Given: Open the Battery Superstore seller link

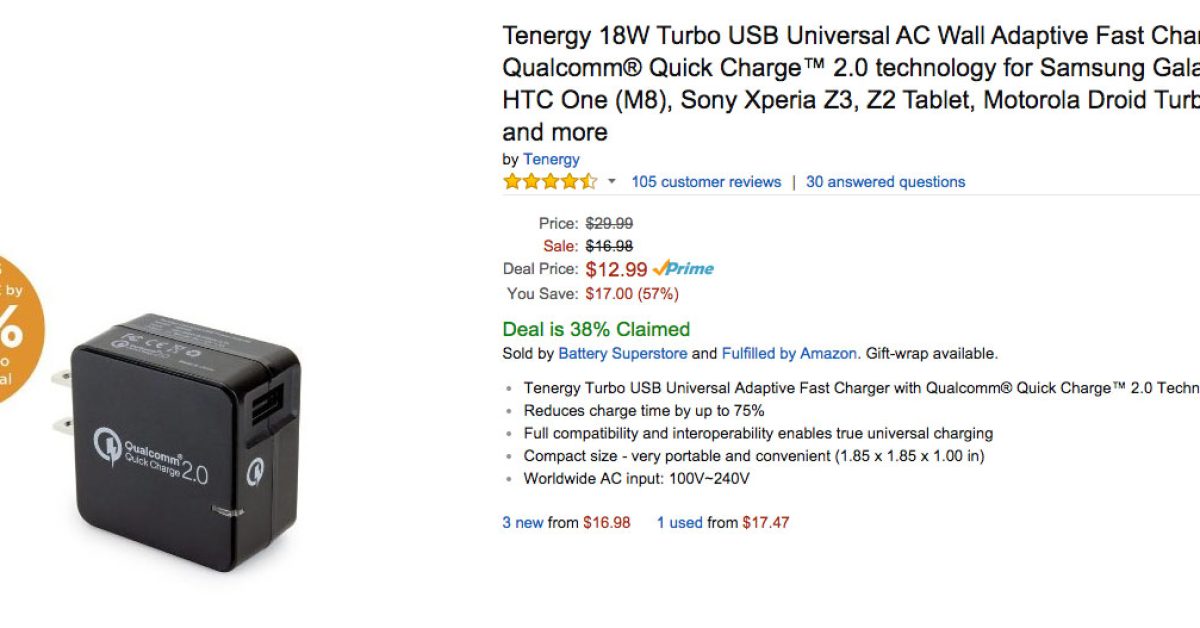Looking at the screenshot, I should point(622,353).
